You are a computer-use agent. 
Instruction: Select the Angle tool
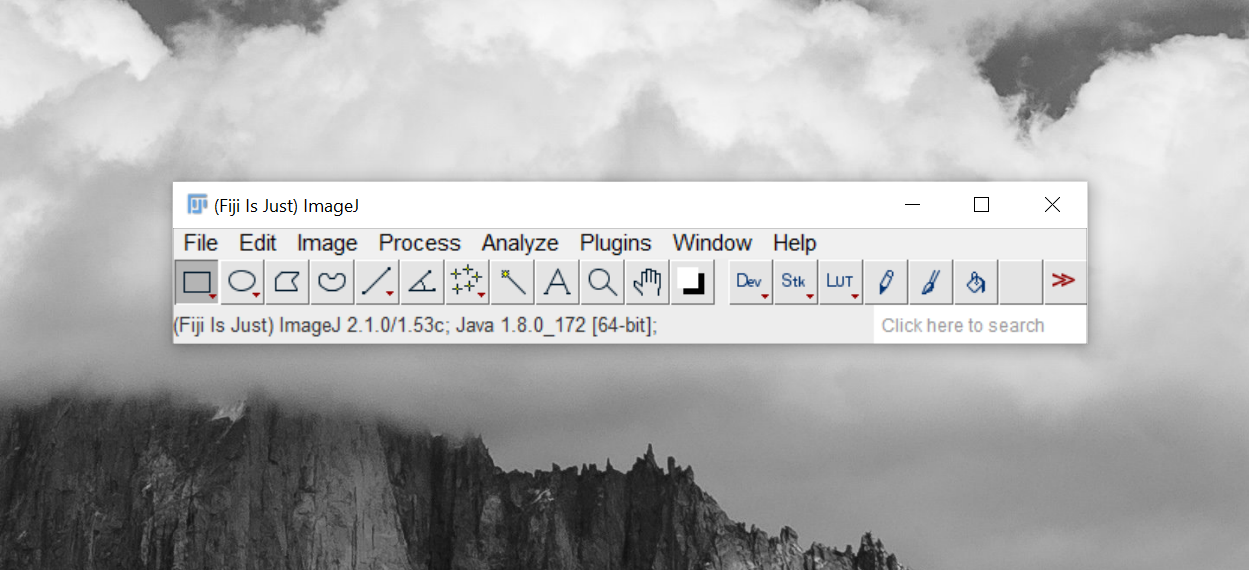pos(422,282)
